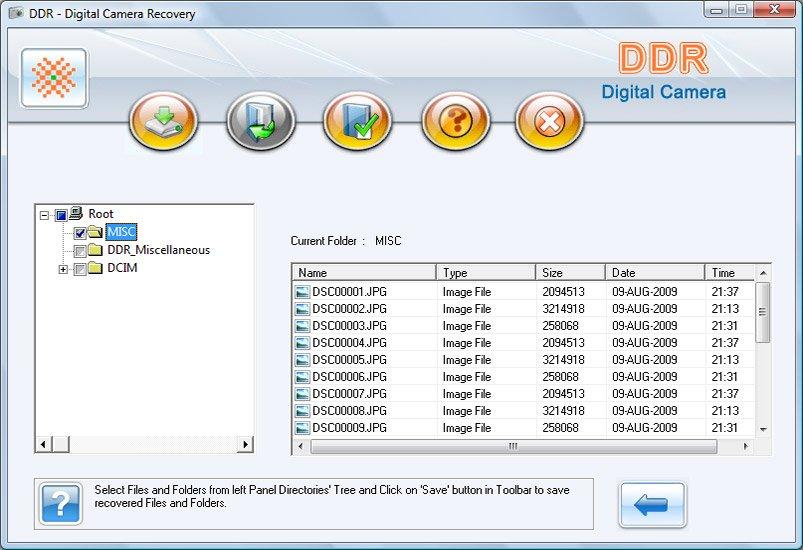
Task: Click Image File type in DSC00006 row
Action: (467, 376)
